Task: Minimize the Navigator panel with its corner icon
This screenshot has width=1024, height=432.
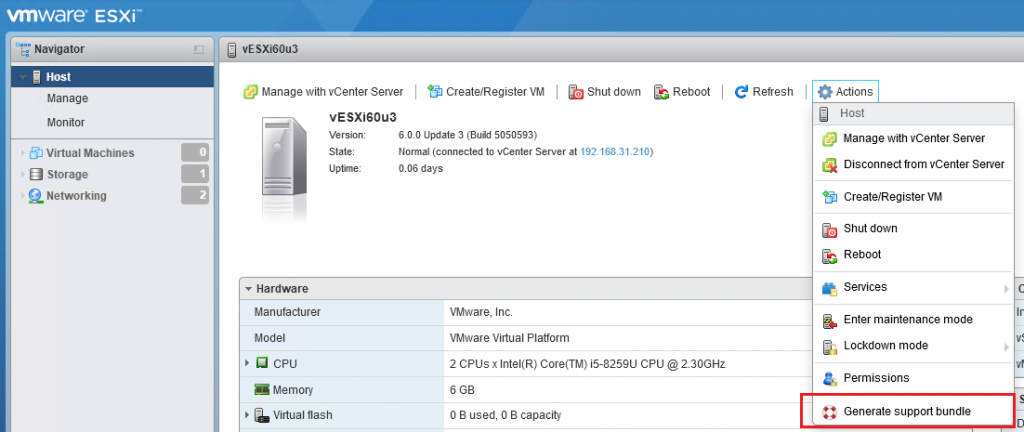Action: click(x=199, y=50)
